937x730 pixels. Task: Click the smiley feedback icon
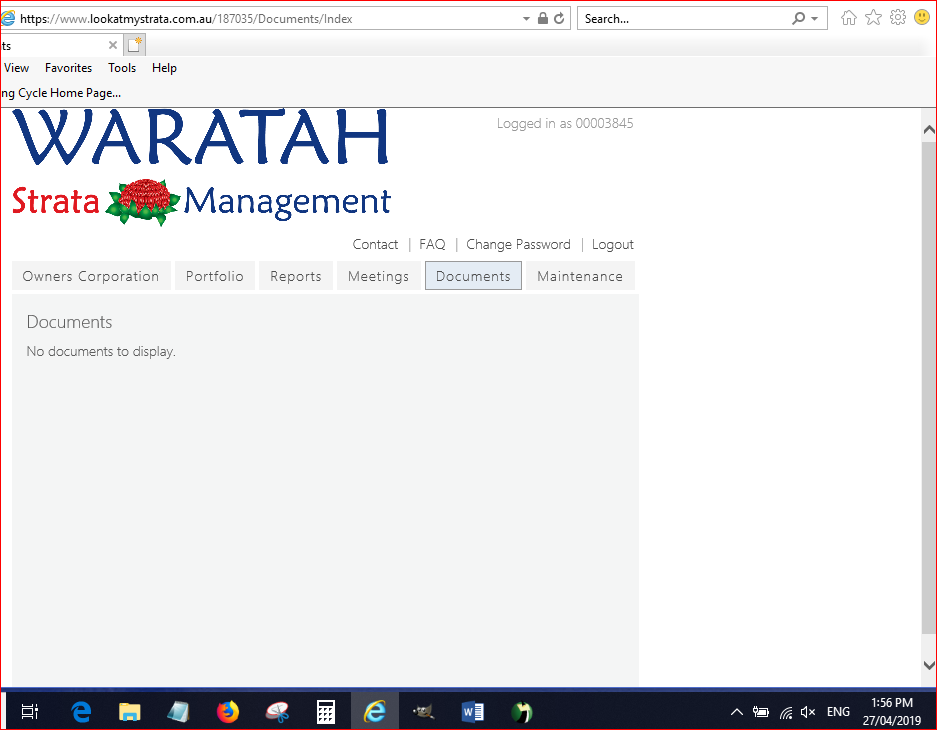[x=922, y=18]
